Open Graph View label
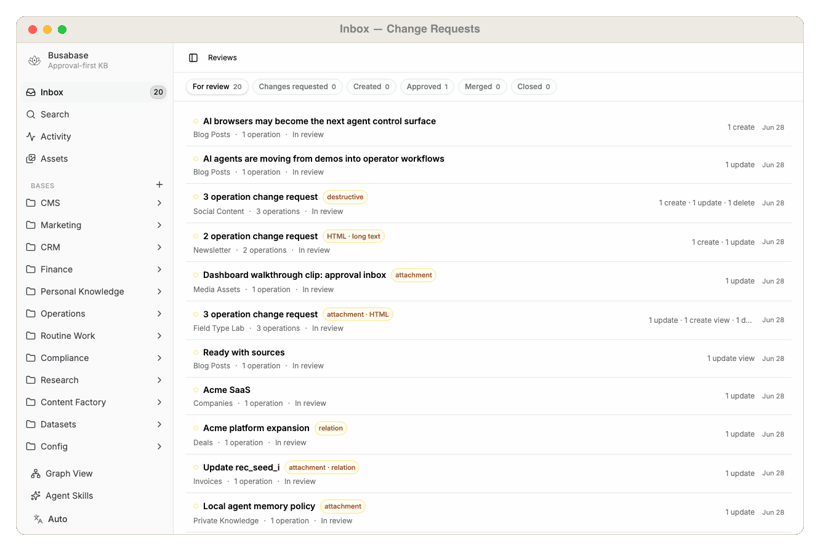The image size is (820, 551). pos(69,474)
